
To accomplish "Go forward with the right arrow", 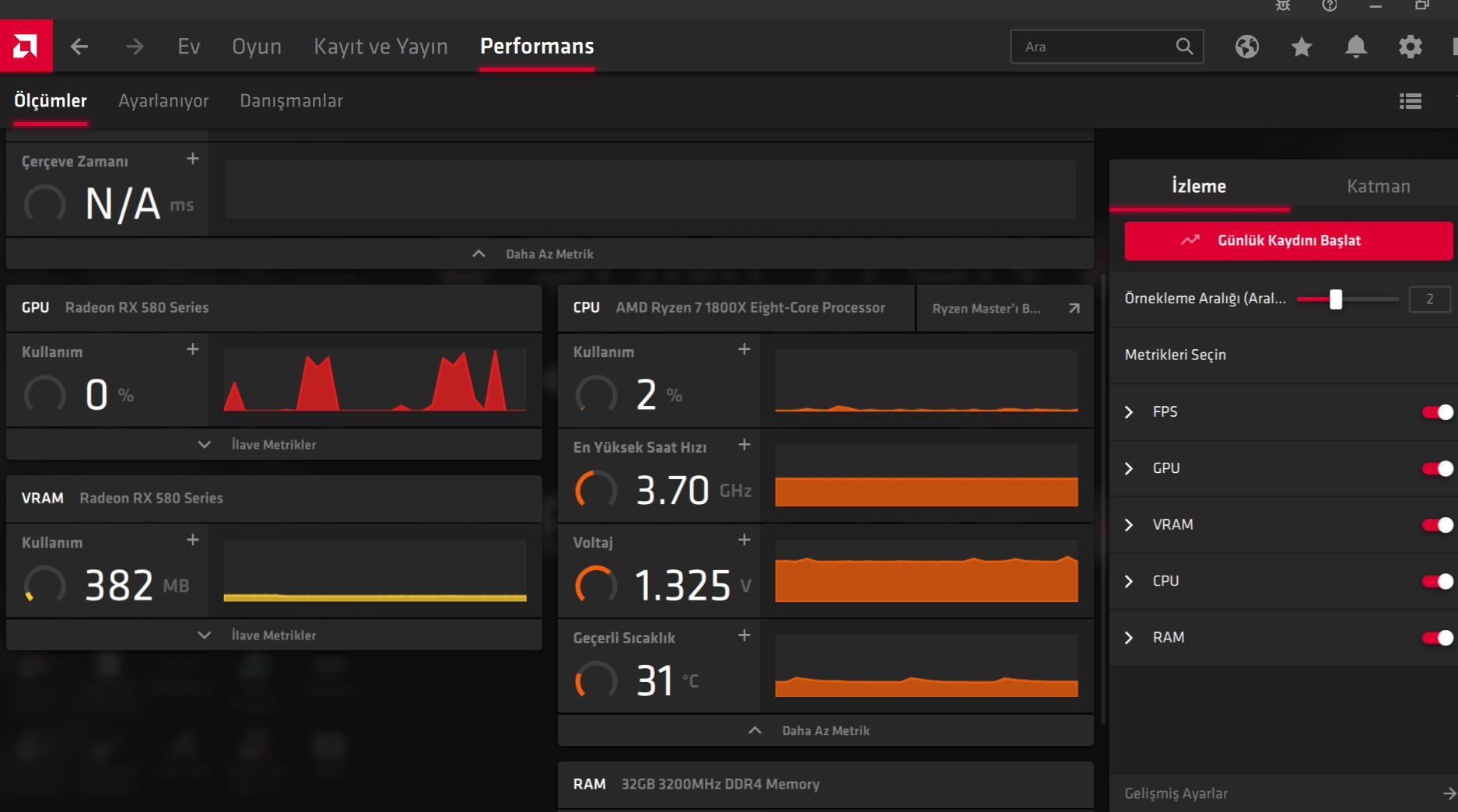I will (x=135, y=47).
